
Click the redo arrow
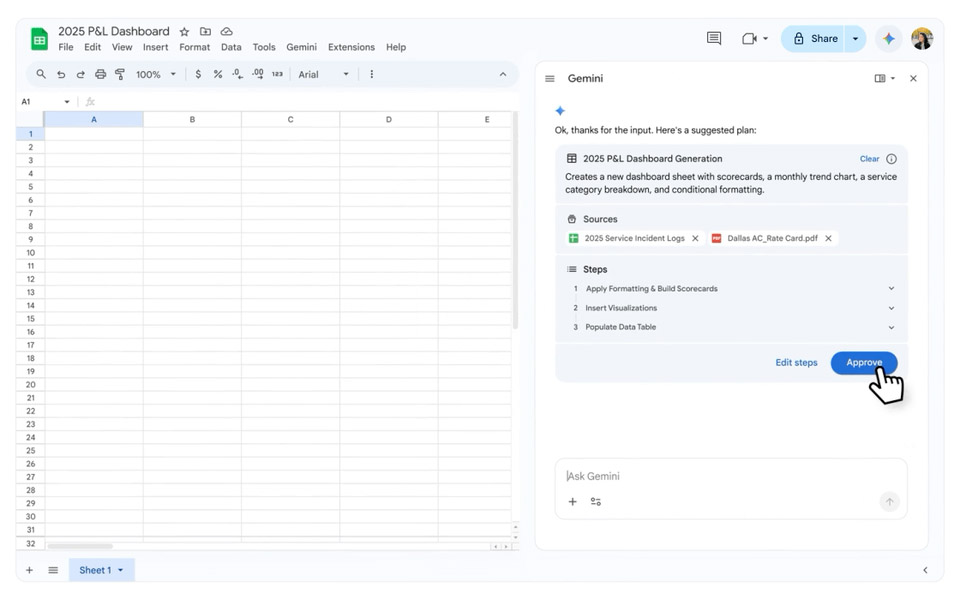80,74
